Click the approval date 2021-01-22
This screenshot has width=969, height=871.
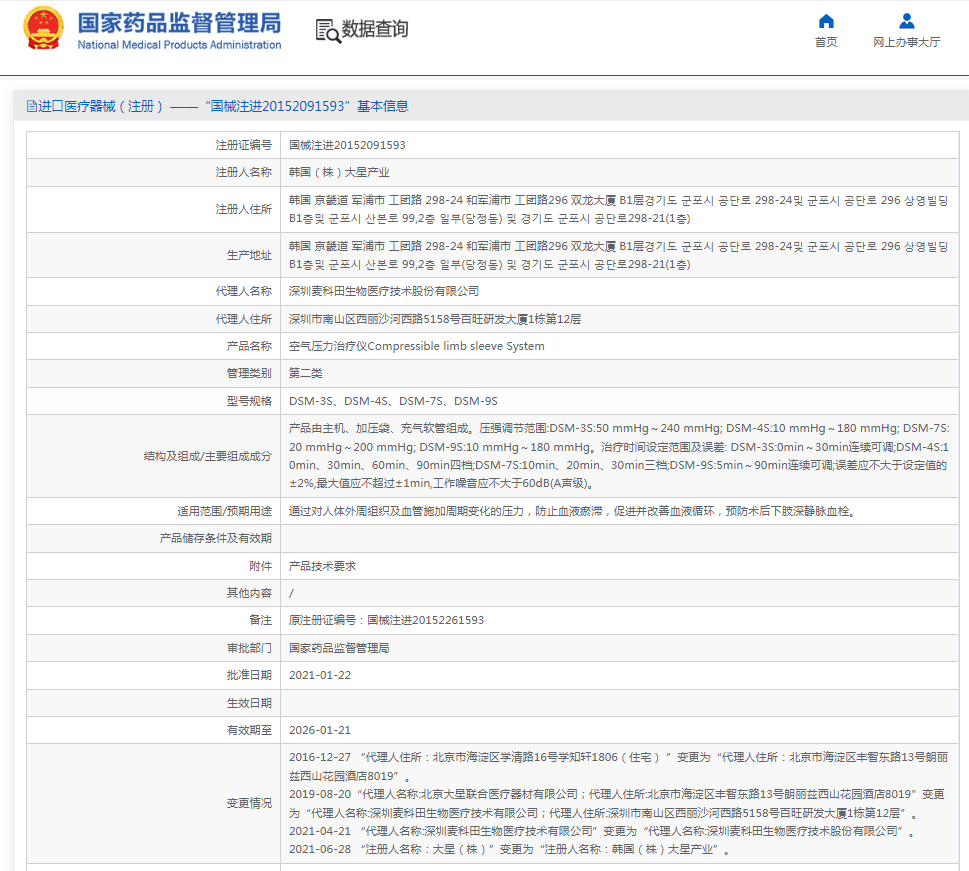click(x=320, y=675)
